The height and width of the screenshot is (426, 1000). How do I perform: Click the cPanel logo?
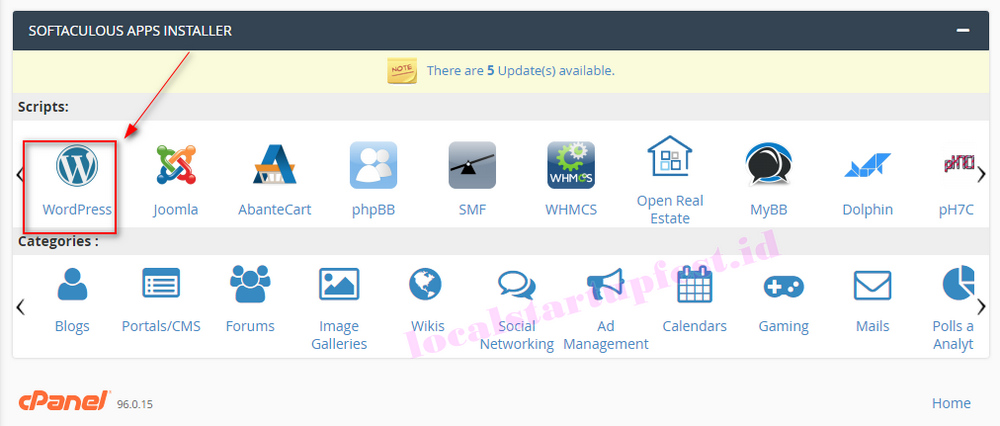pos(64,400)
